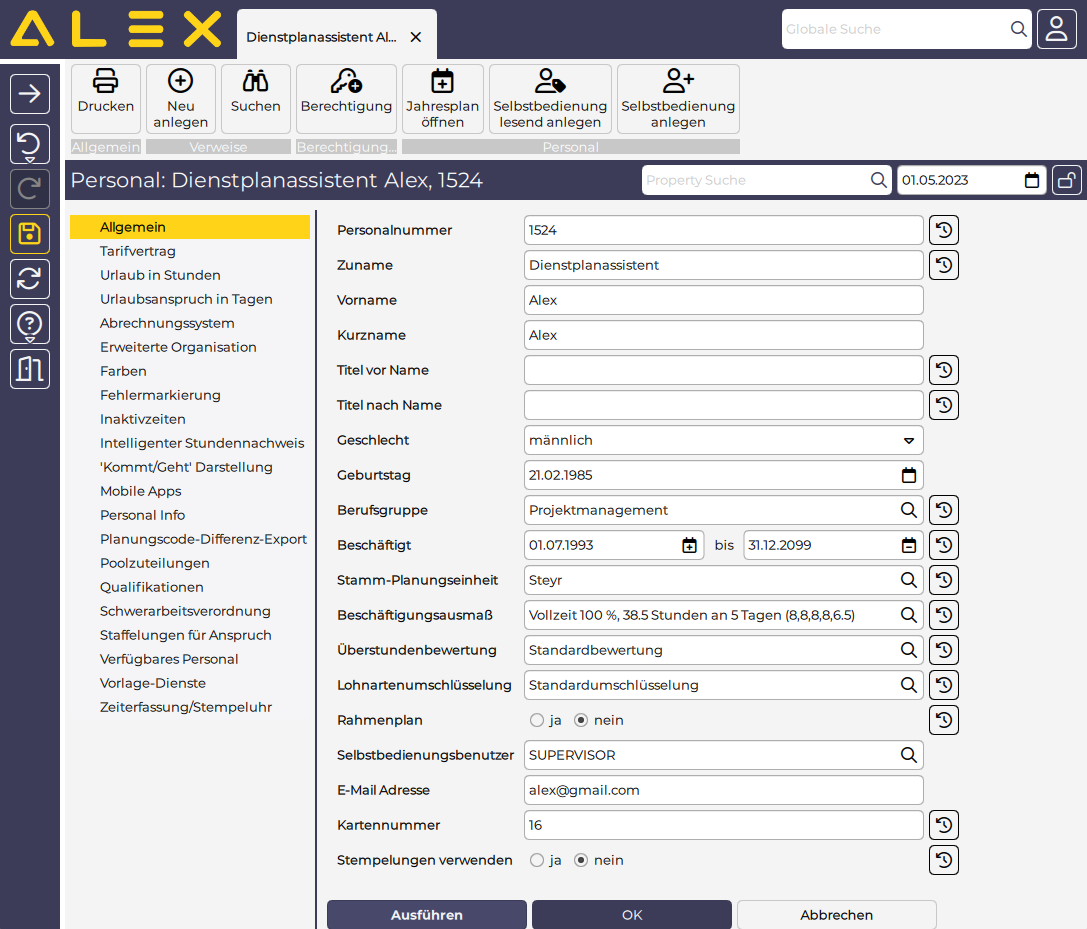This screenshot has height=929, width=1087.
Task: Click the save disk icon in sidebar
Action: pos(30,234)
